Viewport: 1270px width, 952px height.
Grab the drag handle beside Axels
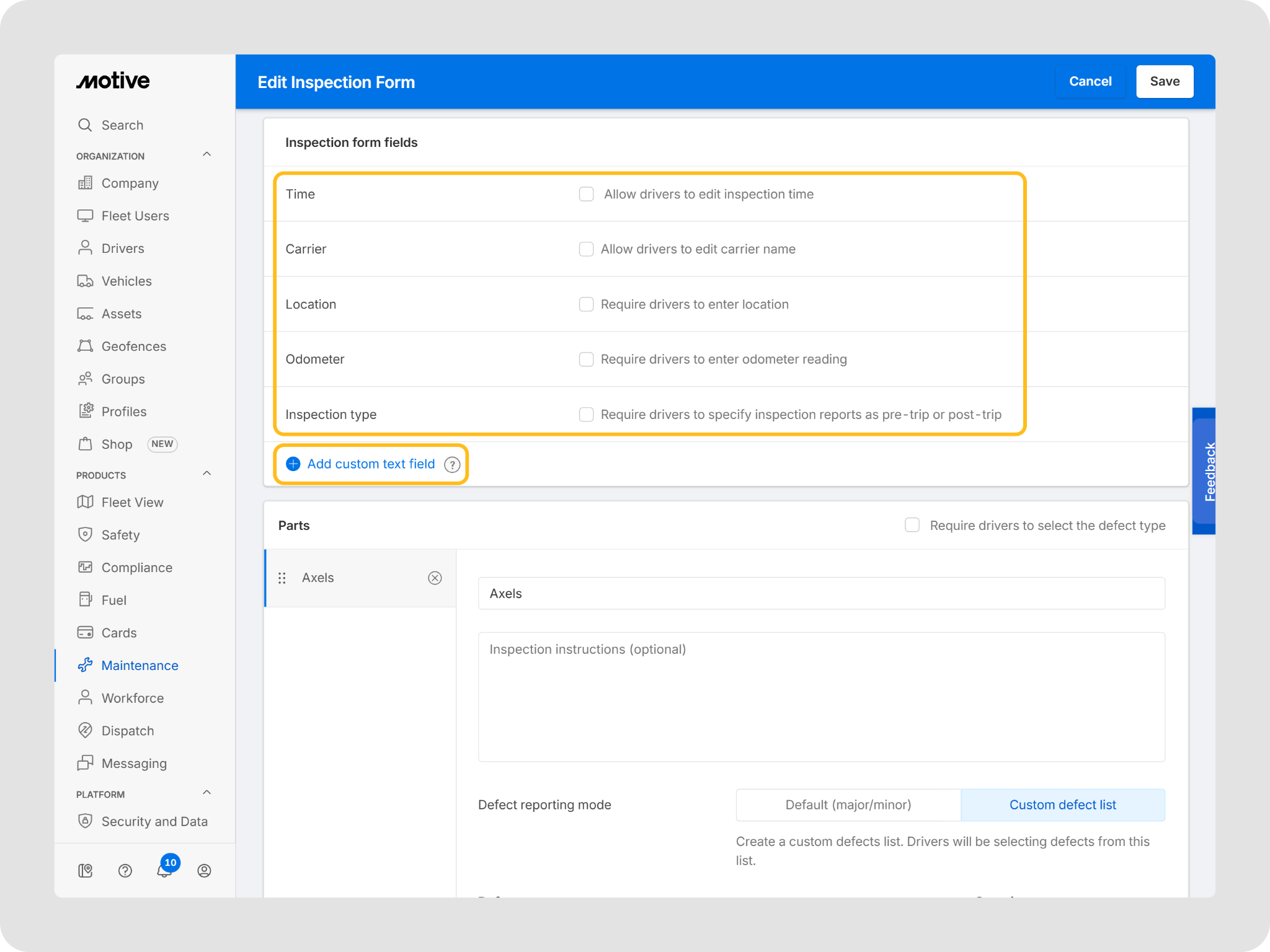click(x=282, y=578)
